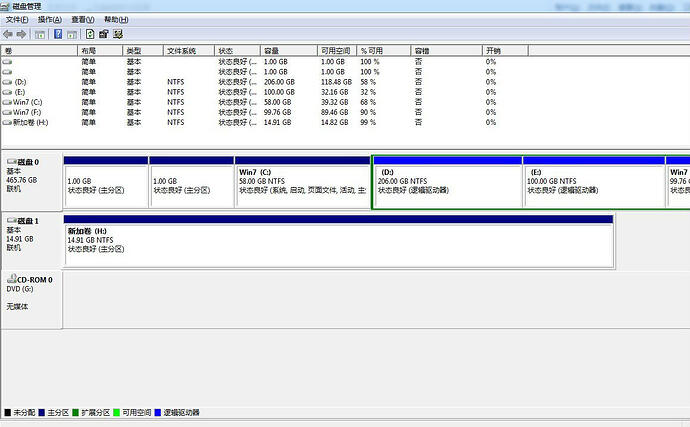The width and height of the screenshot is (690, 427).
Task: Click the drive icon of Win7 (C:) row
Action: click(x=7, y=103)
